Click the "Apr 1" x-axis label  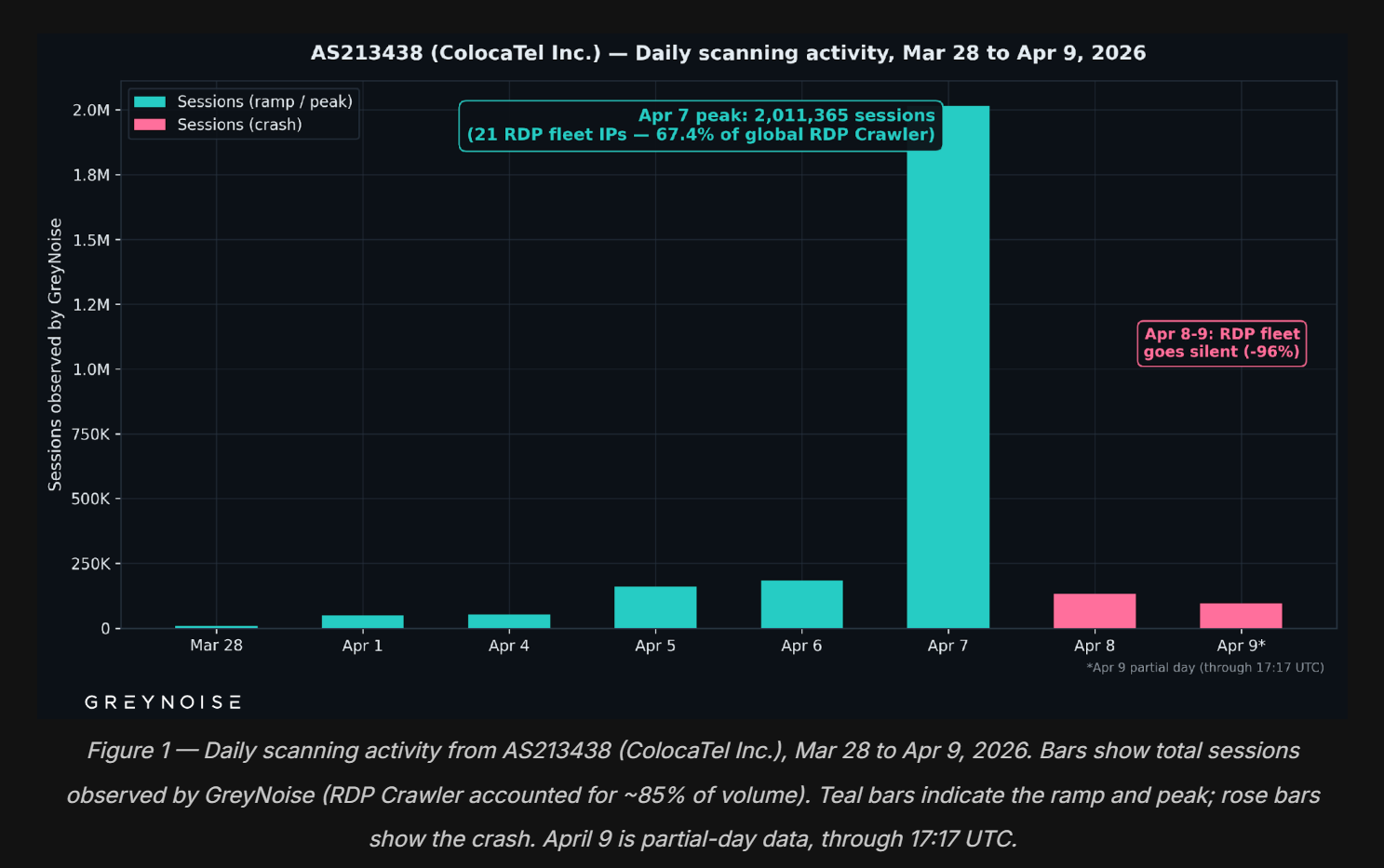point(363,646)
